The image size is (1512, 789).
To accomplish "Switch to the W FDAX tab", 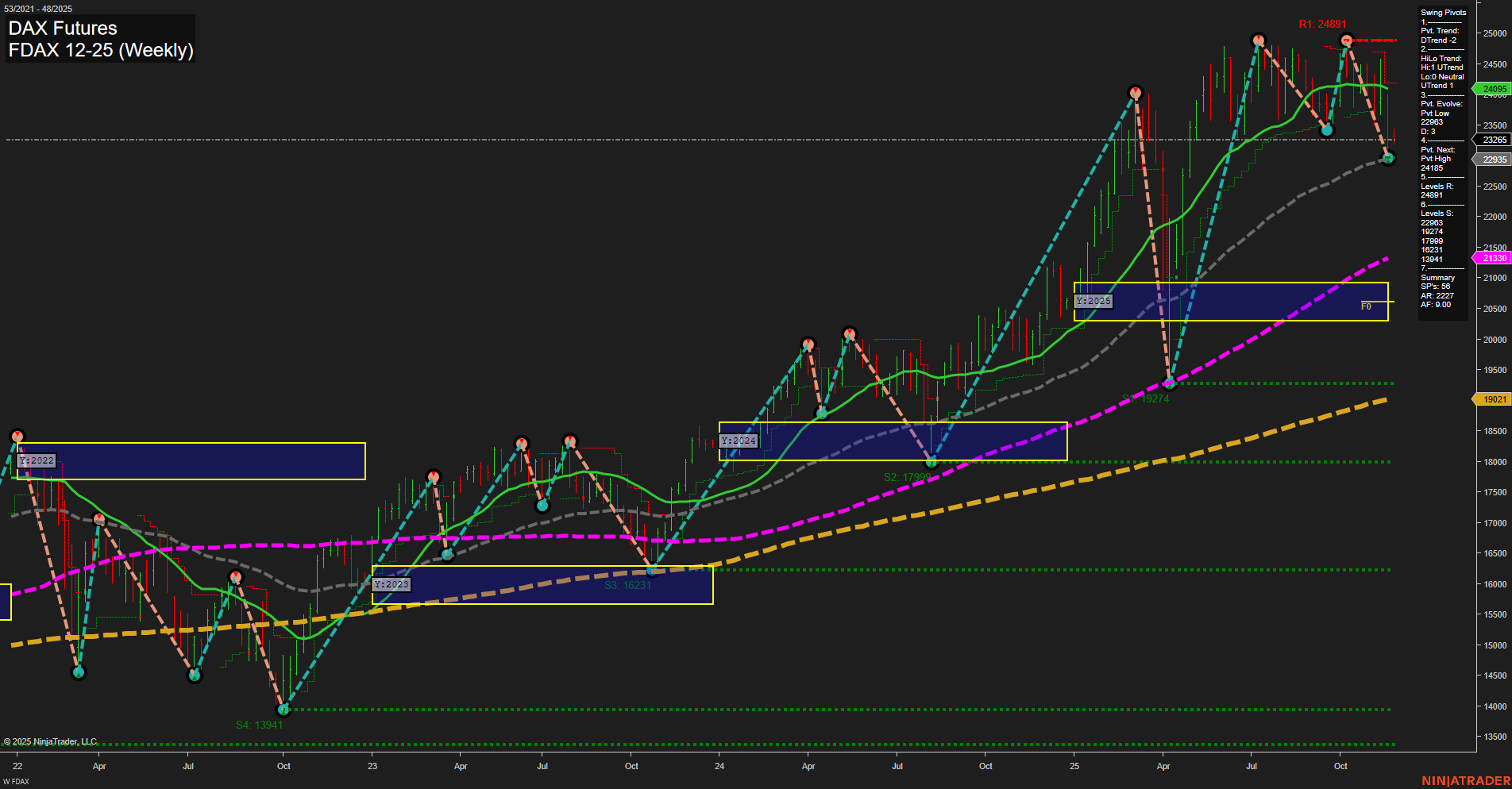I will [16, 782].
